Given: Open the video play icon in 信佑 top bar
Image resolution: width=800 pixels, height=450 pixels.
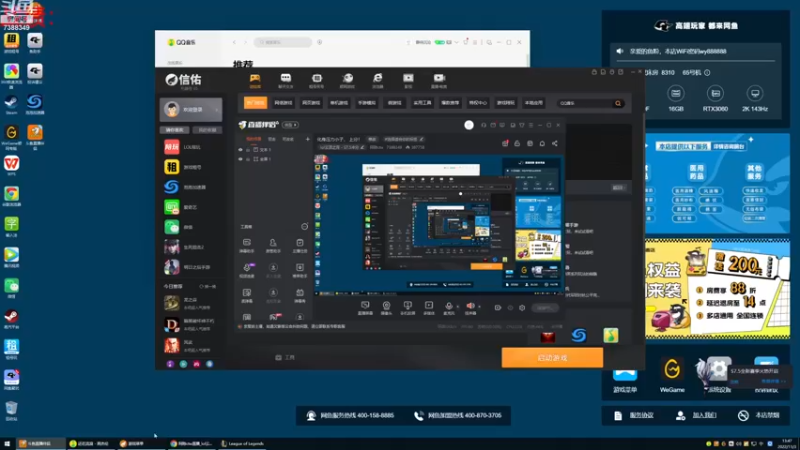Looking at the screenshot, I should coord(408,80).
